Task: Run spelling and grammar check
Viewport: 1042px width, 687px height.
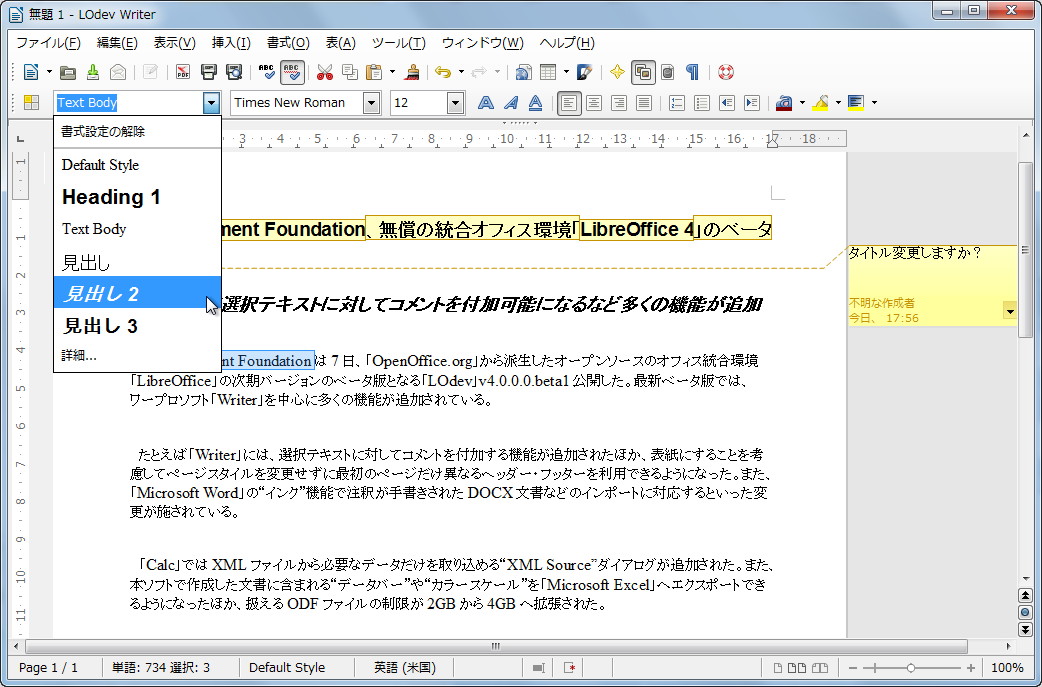Action: tap(266, 72)
